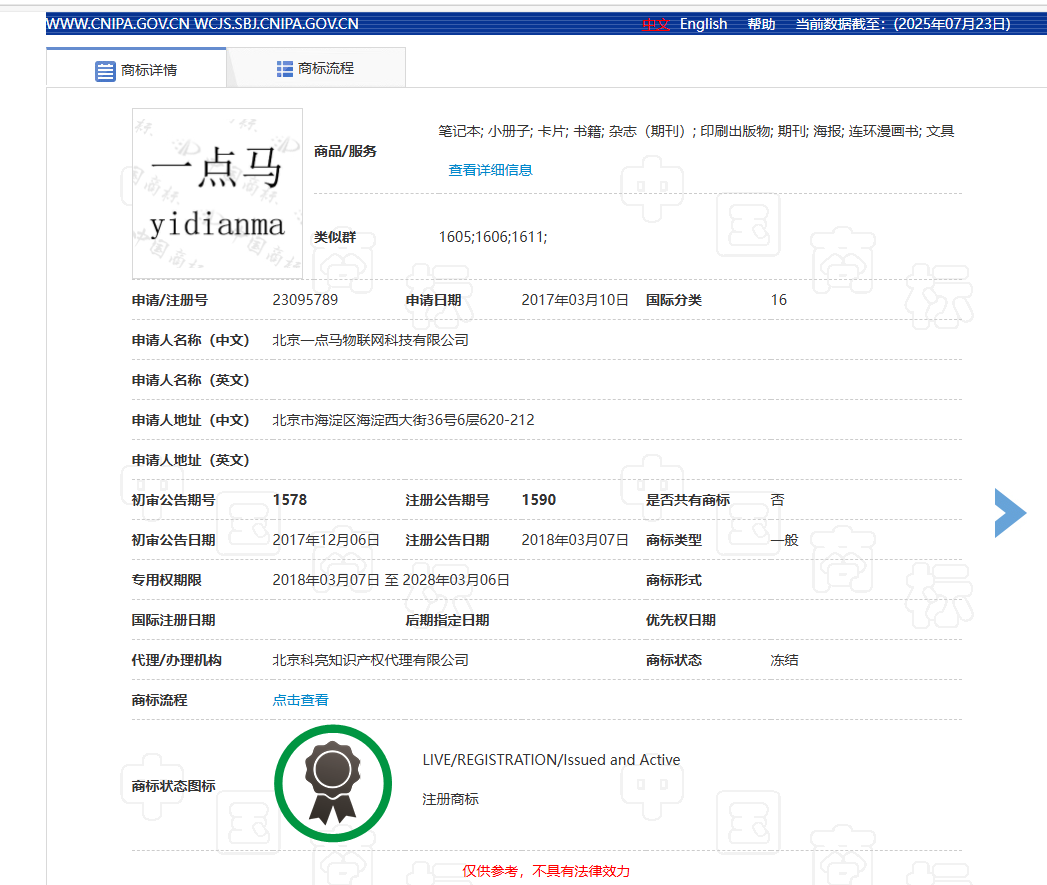The width and height of the screenshot is (1047, 885).
Task: Click the LIVE/REGISTRATION/Issued and Active text
Action: pyautogui.click(x=551, y=760)
